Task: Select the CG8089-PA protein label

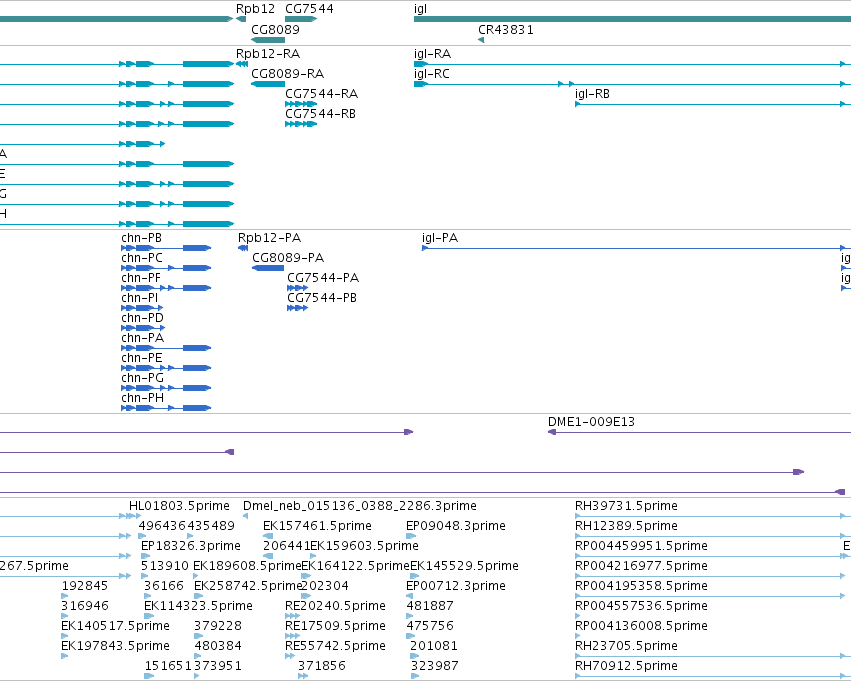Action: [288, 258]
